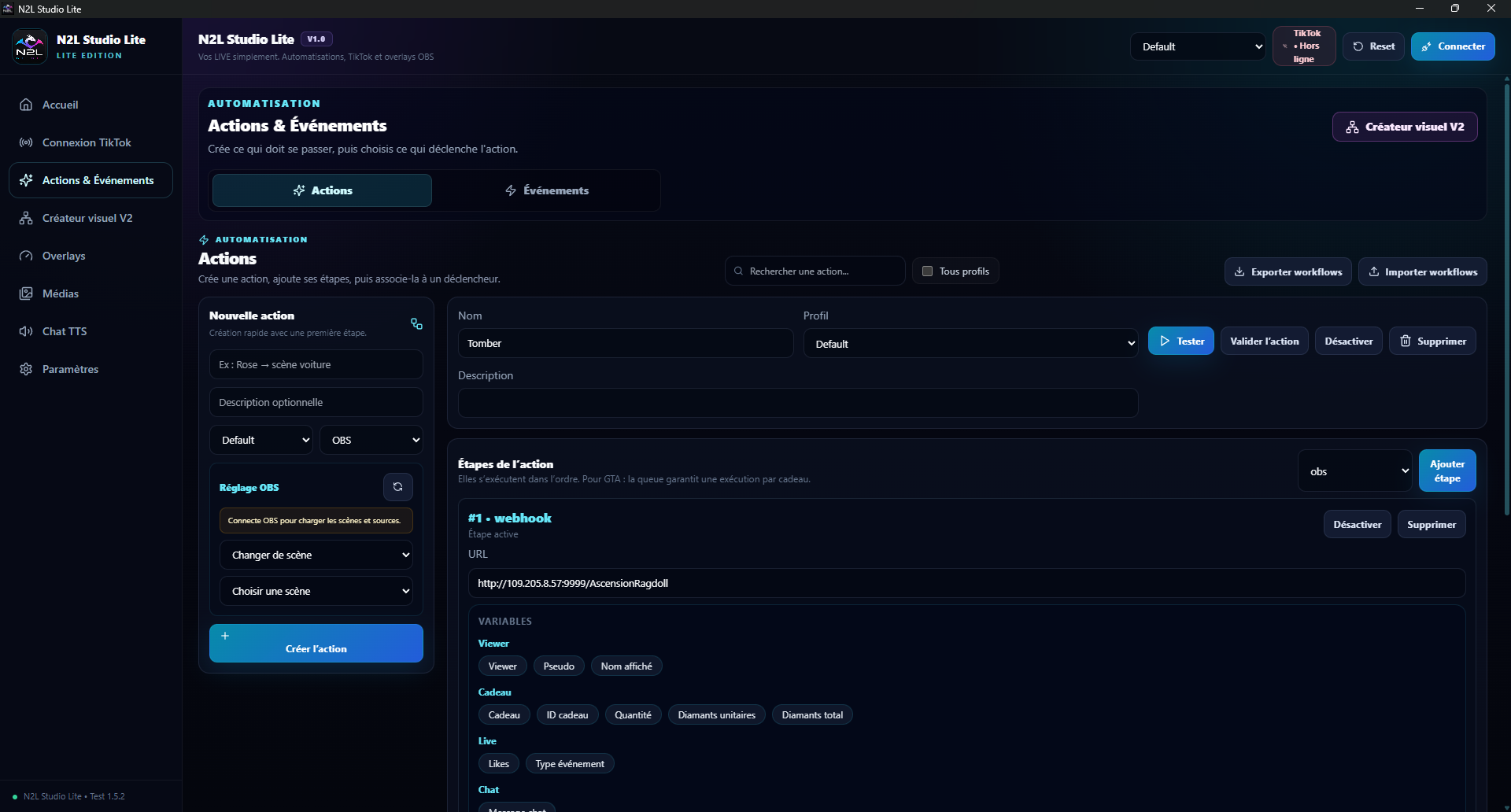The image size is (1511, 812).
Task: Click the Médias image icon
Action: 26,293
